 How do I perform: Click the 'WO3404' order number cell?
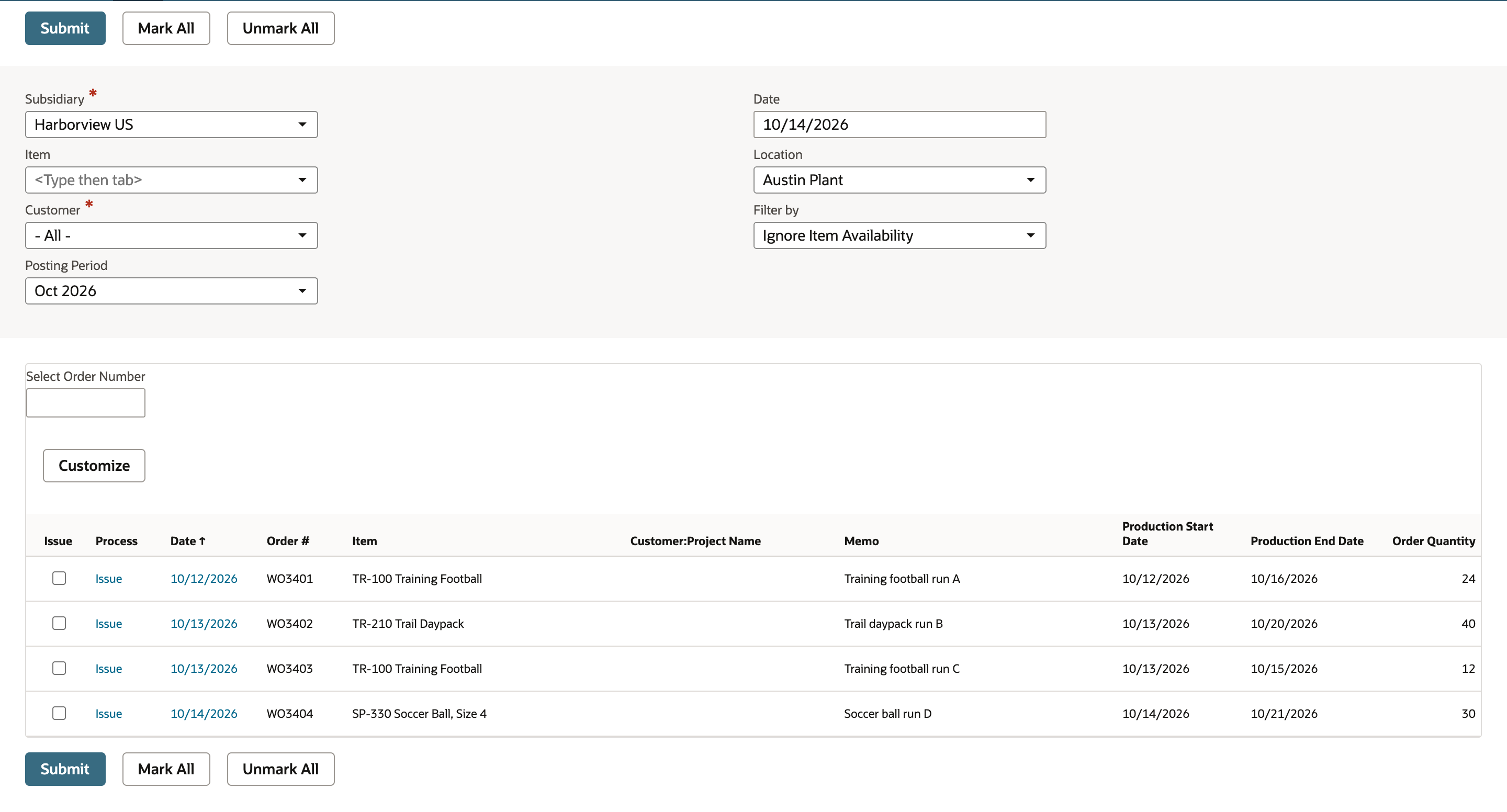[289, 714]
